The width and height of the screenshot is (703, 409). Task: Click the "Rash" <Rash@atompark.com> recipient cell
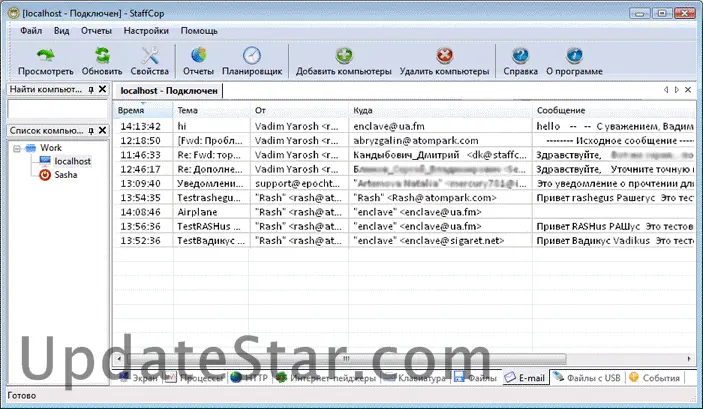click(441, 198)
